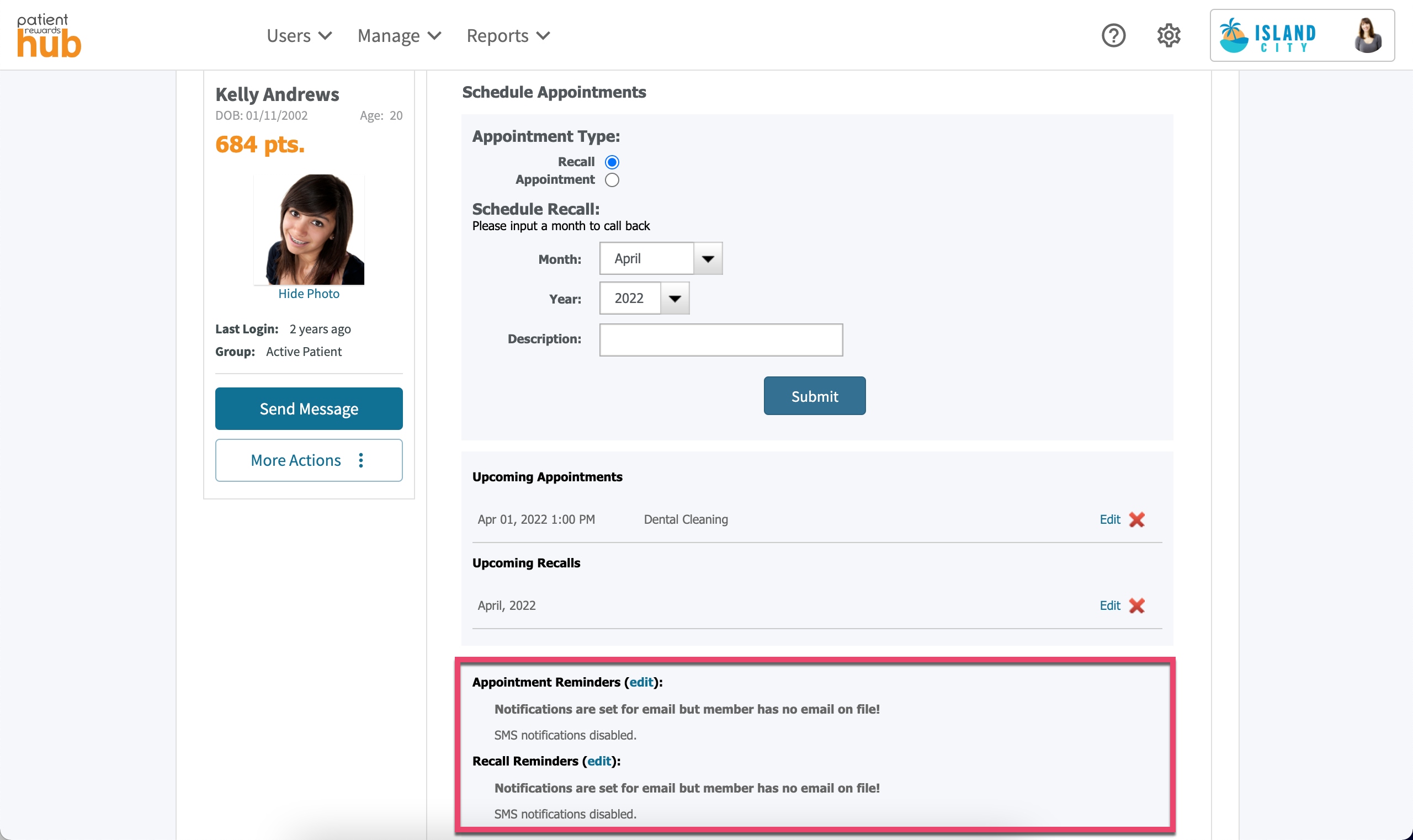Open the Month dropdown showing April
Viewport: 1413px width, 840px height.
[x=661, y=259]
